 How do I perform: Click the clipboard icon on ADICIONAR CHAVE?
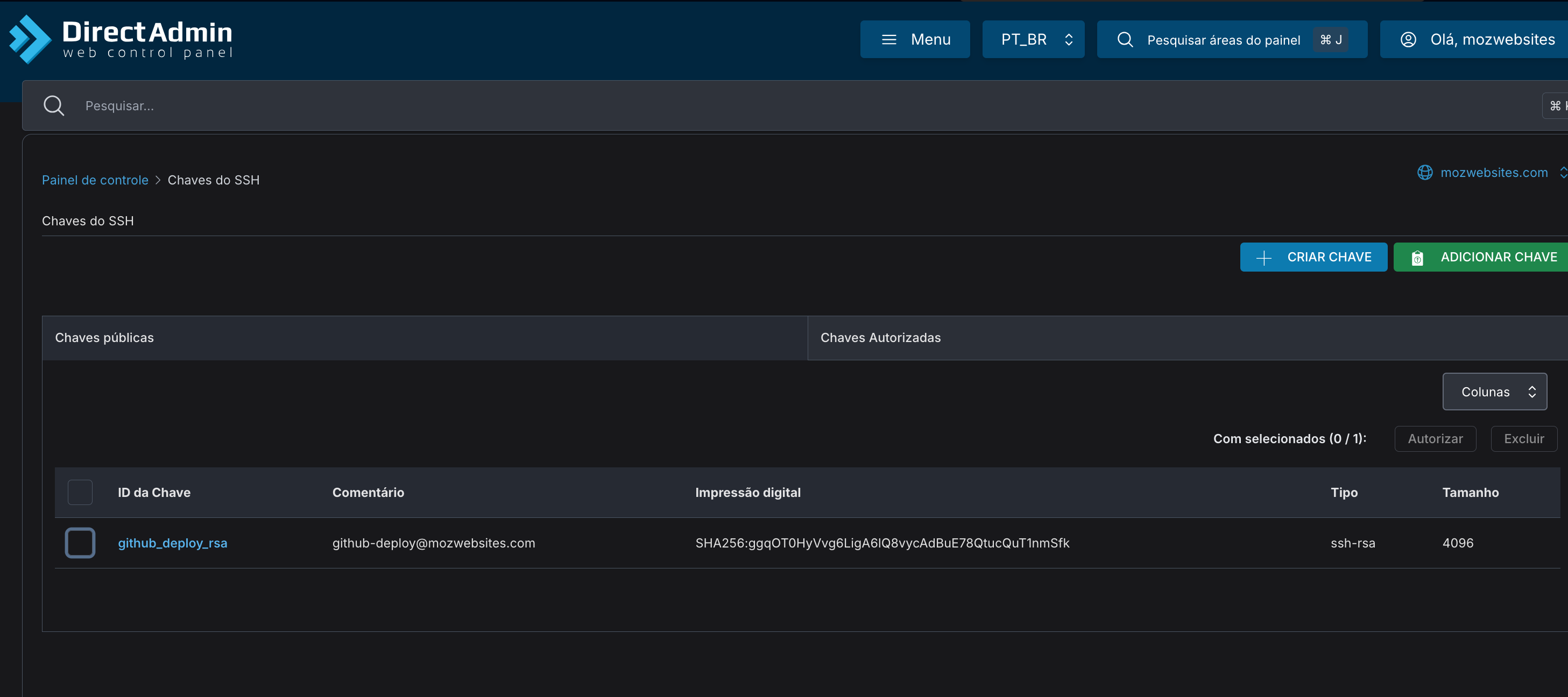coord(1417,258)
